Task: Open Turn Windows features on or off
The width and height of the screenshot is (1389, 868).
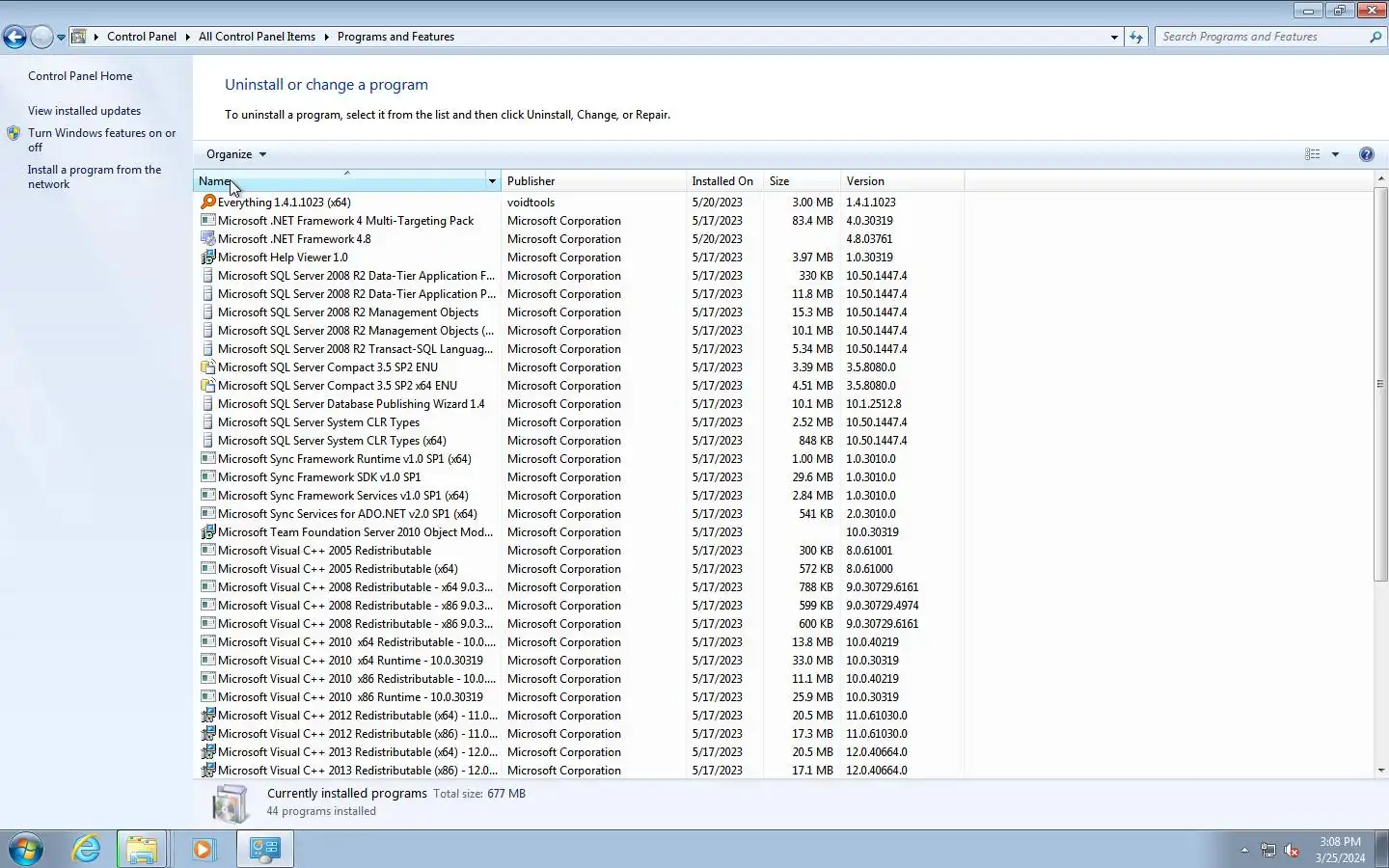Action: pos(101,140)
